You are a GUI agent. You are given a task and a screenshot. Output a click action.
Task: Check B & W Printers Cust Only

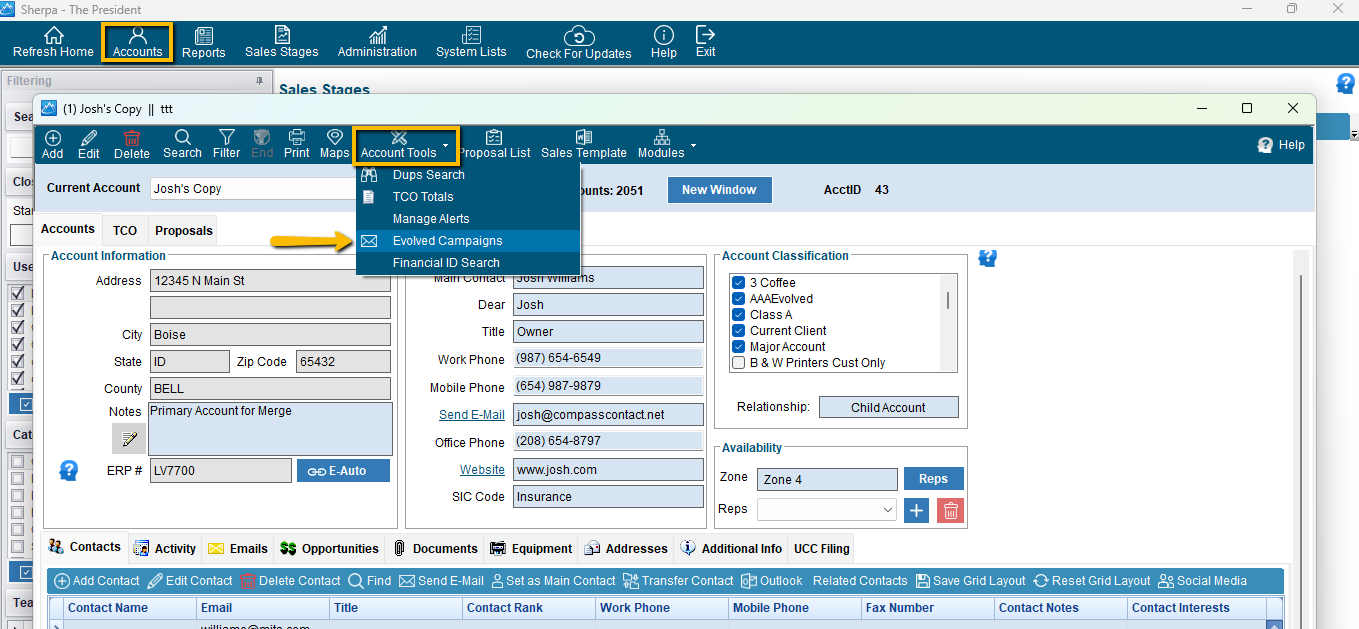point(738,363)
